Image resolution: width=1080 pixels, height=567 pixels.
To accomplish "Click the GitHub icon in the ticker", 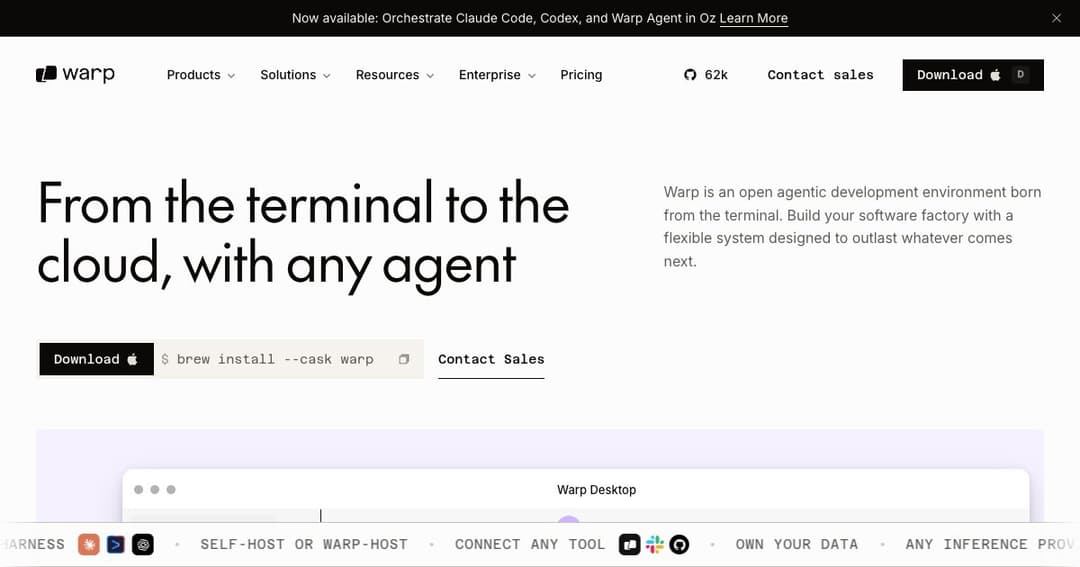I will [x=679, y=544].
